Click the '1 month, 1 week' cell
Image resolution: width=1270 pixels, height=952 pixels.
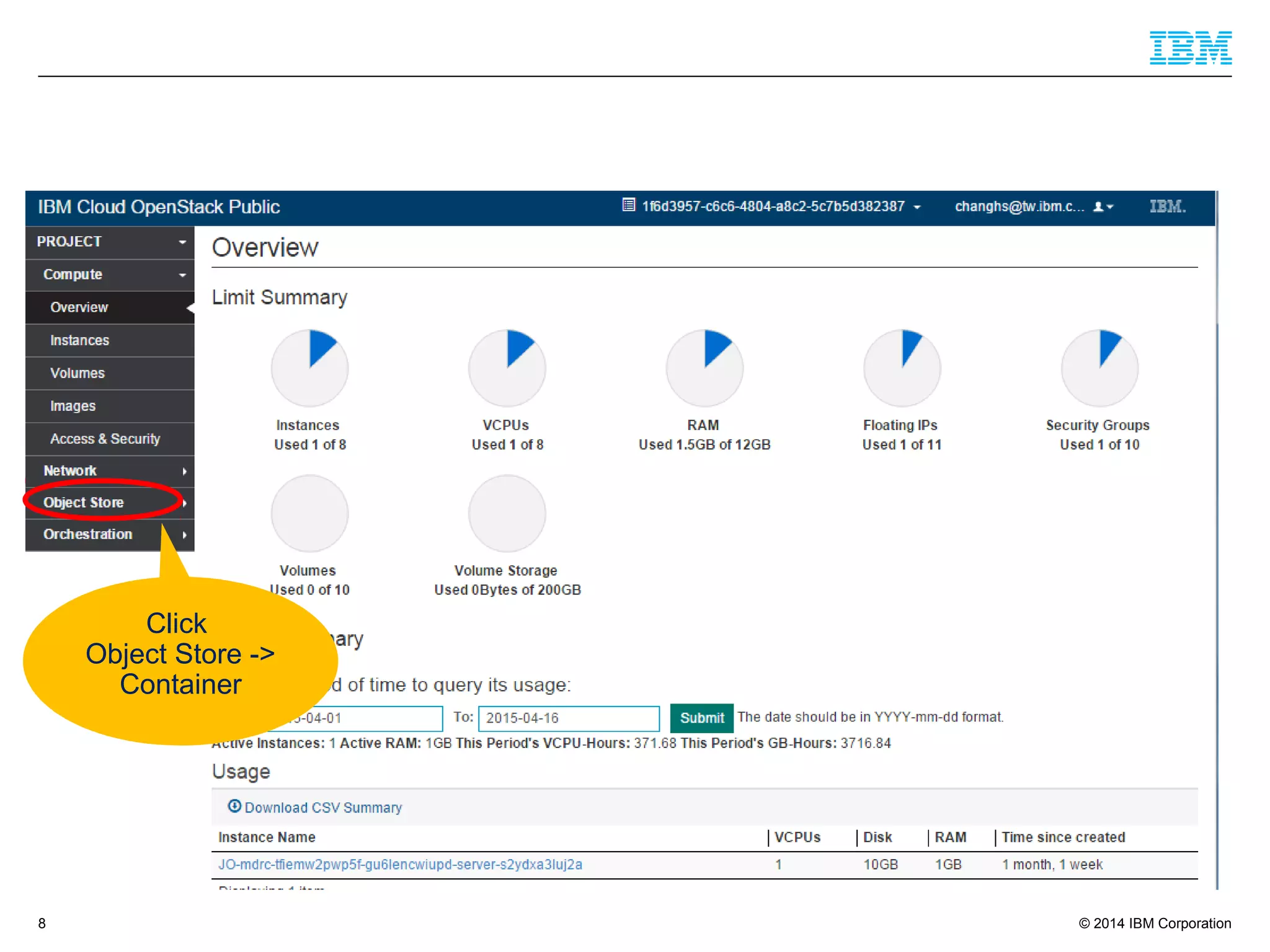click(1052, 865)
